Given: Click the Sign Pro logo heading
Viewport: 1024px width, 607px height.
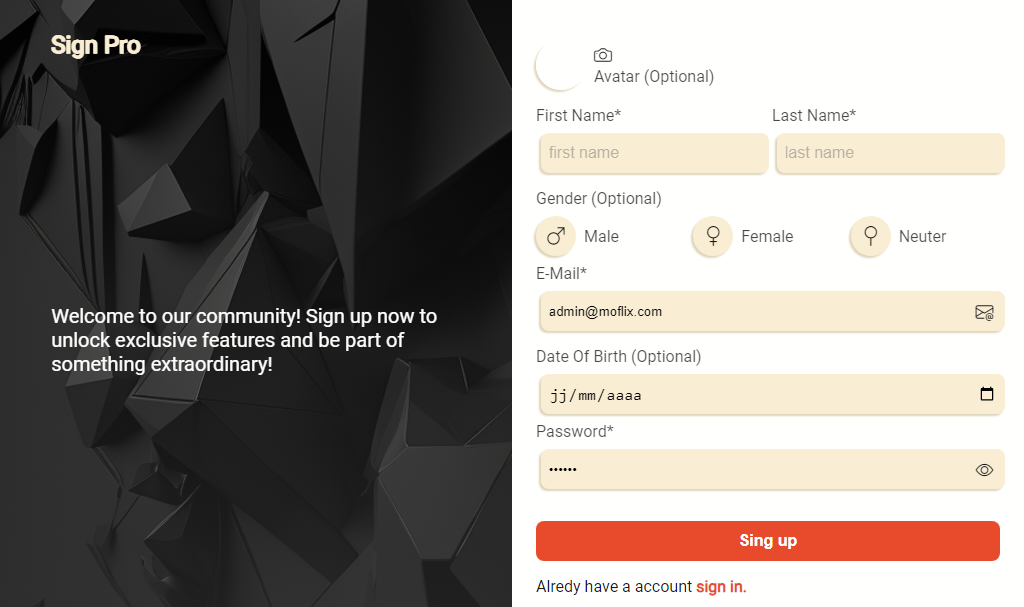Looking at the screenshot, I should pos(95,44).
